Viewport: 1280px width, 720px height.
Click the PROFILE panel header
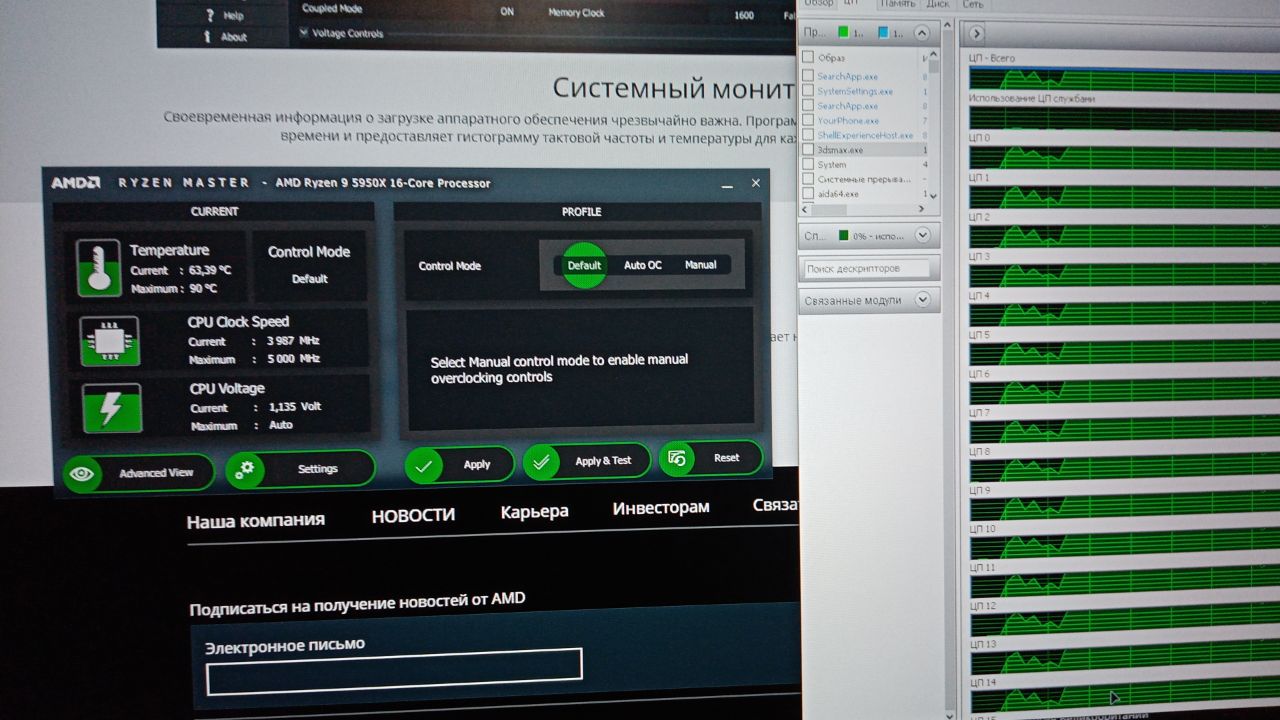point(581,212)
